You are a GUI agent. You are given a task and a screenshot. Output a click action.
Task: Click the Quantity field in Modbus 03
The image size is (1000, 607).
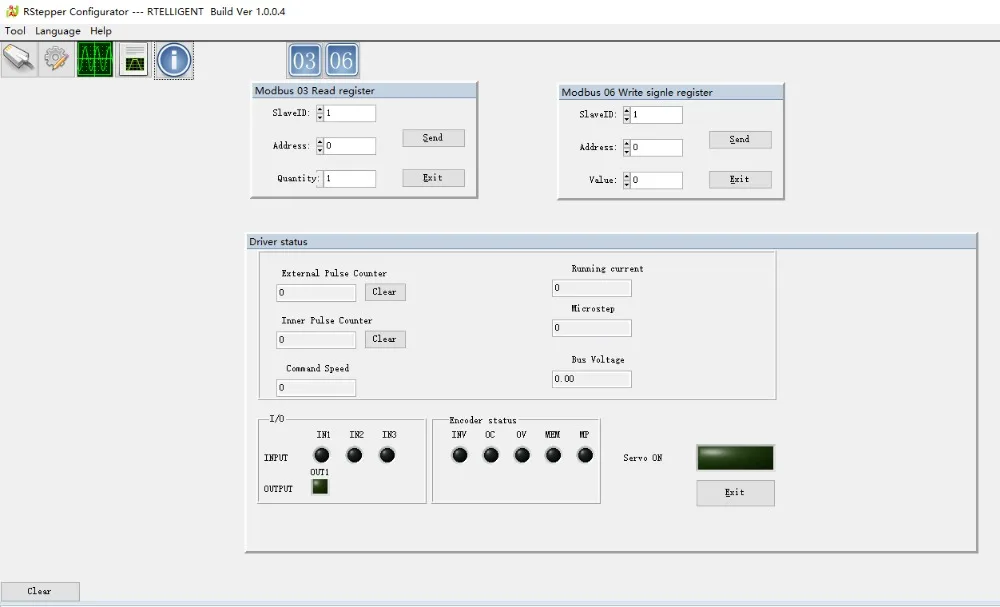(x=349, y=179)
